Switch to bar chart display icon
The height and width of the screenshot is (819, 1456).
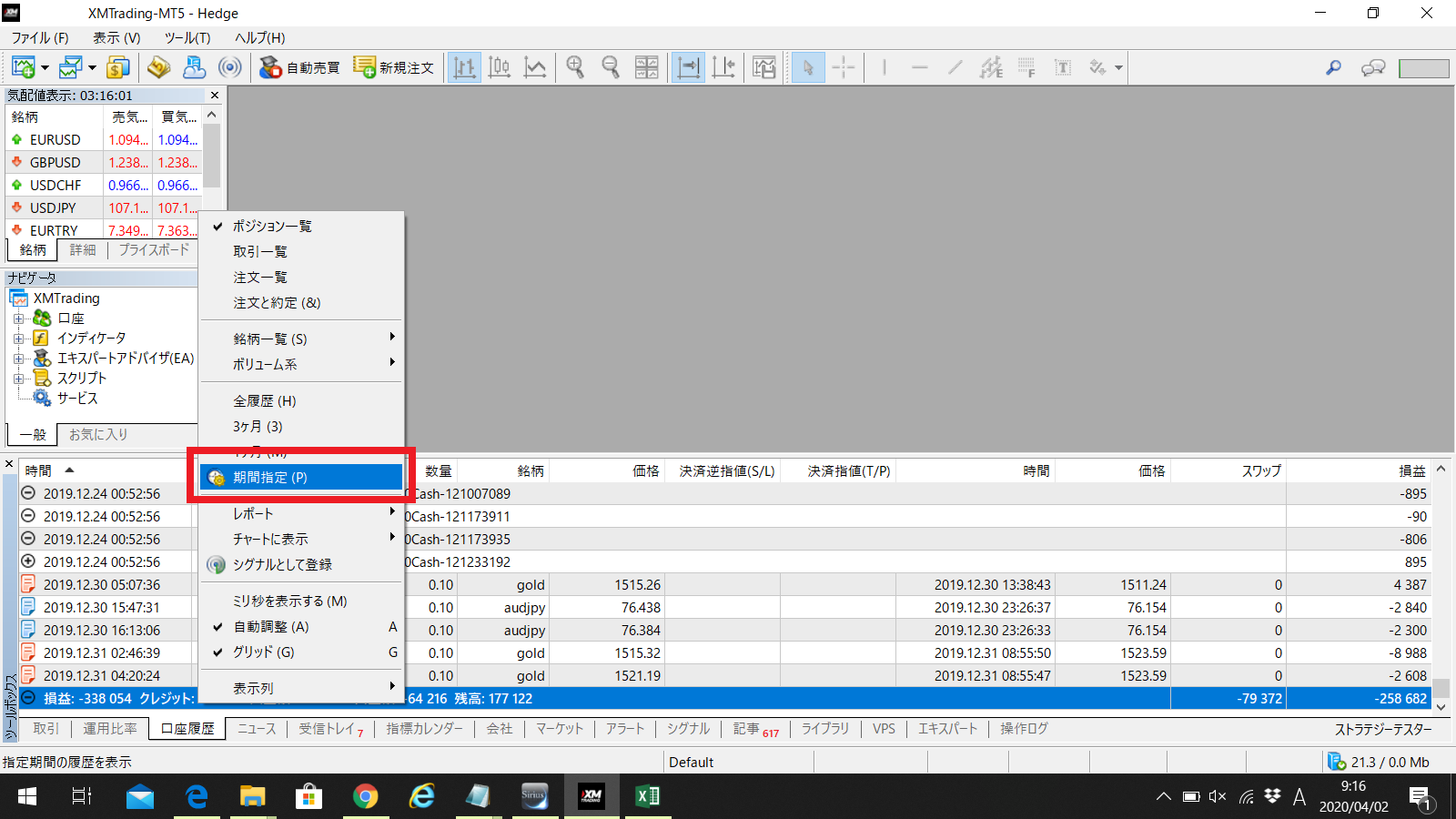pyautogui.click(x=464, y=67)
